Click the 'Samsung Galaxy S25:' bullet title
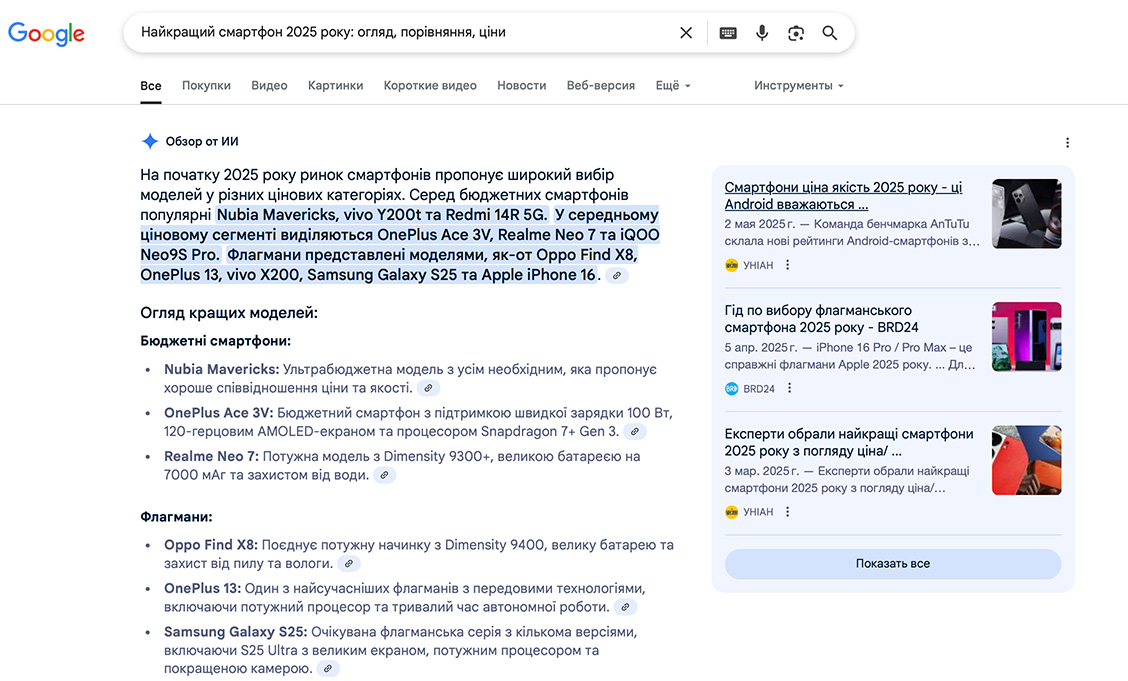The height and width of the screenshot is (681, 1128). point(236,632)
